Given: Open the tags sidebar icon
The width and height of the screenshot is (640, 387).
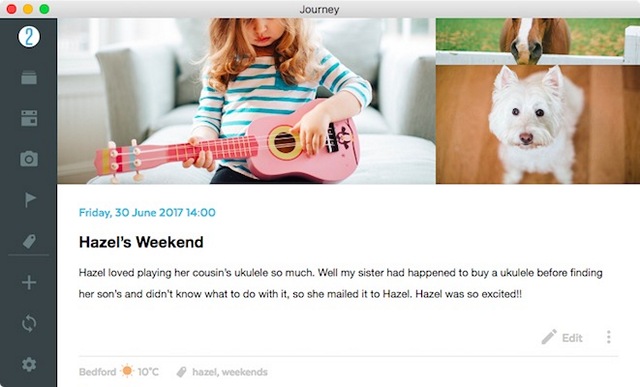Looking at the screenshot, I should (x=29, y=241).
